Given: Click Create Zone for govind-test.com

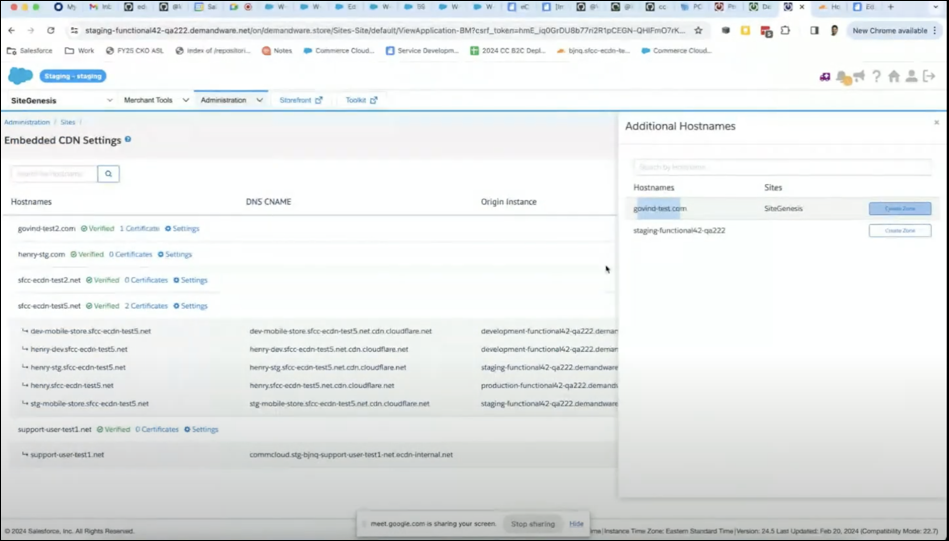Looking at the screenshot, I should point(900,209).
